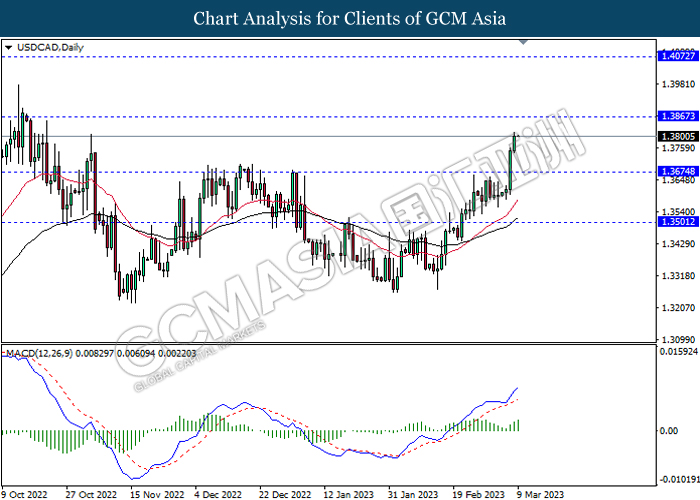Click the 31 Jan 2023 date label
Screen dimensions: 700x500
click(413, 494)
